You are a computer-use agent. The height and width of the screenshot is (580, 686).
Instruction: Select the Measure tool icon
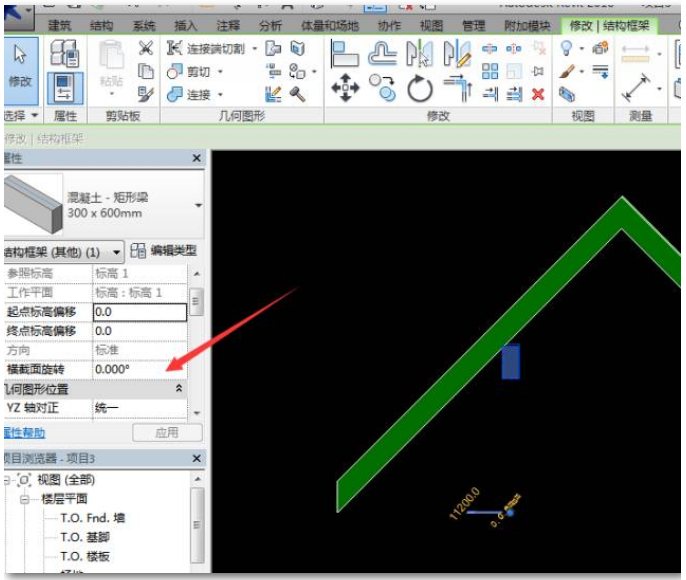point(634,91)
